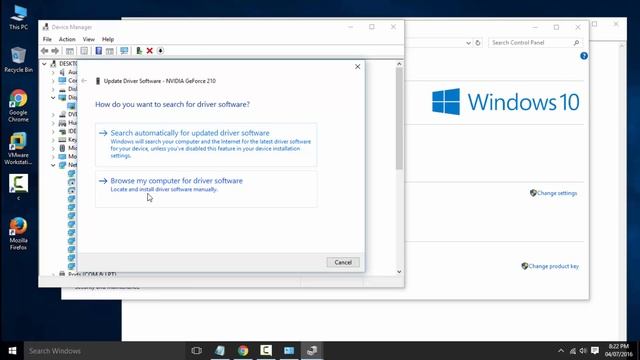Open the View menu in Device Manager
This screenshot has width=640, height=360.
click(x=89, y=39)
